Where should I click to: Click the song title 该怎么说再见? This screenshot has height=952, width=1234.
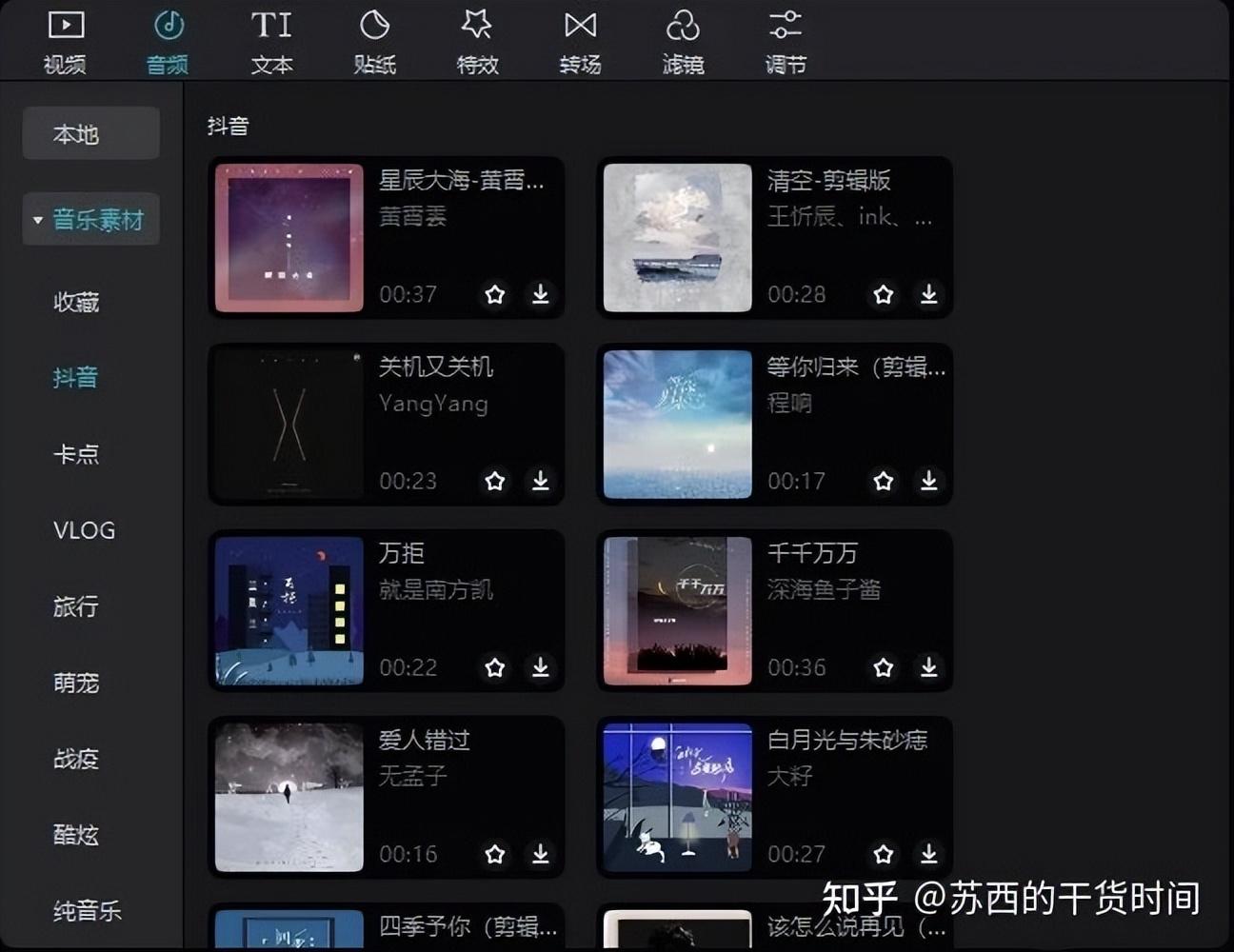point(857,926)
